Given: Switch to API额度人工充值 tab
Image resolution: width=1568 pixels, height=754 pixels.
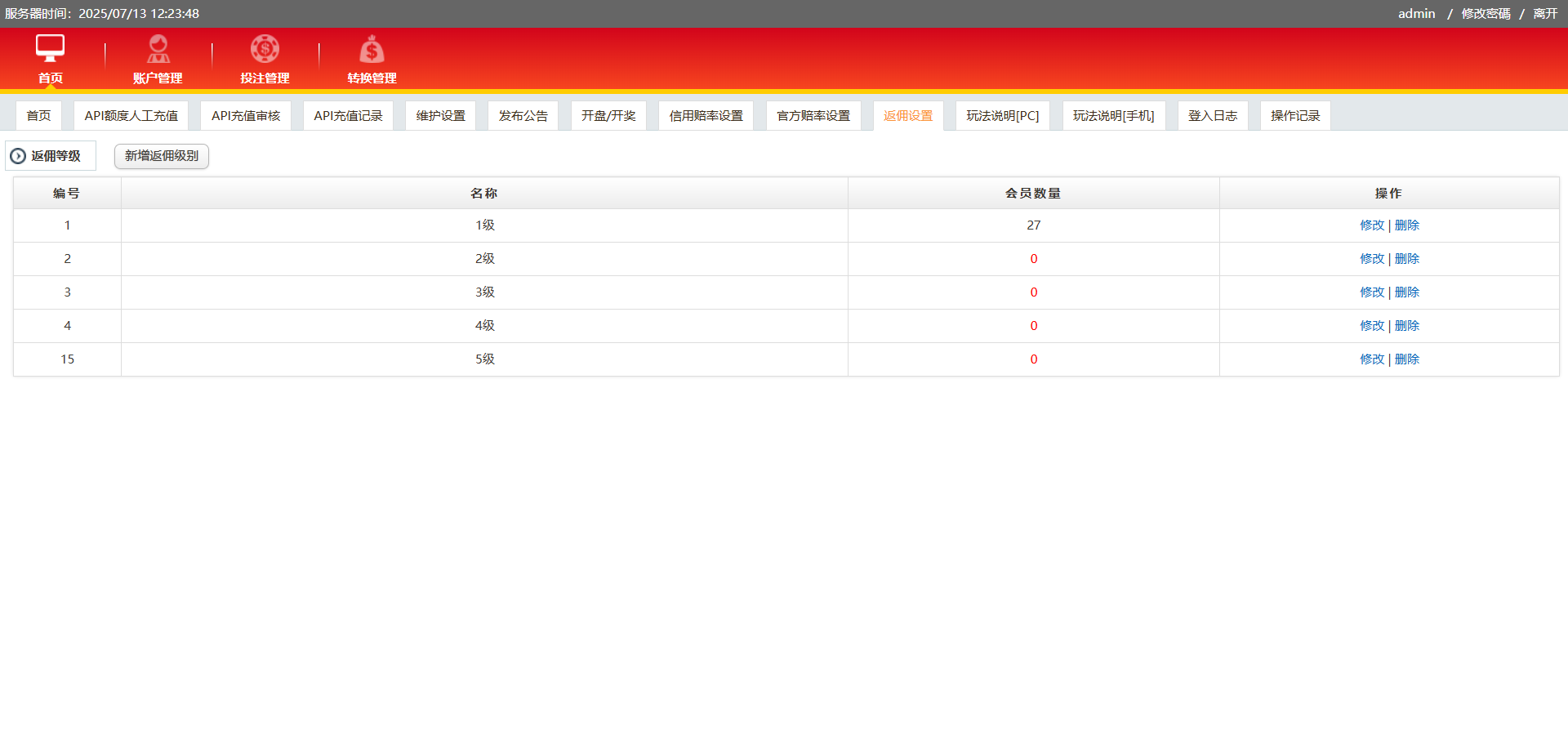Looking at the screenshot, I should coord(131,116).
